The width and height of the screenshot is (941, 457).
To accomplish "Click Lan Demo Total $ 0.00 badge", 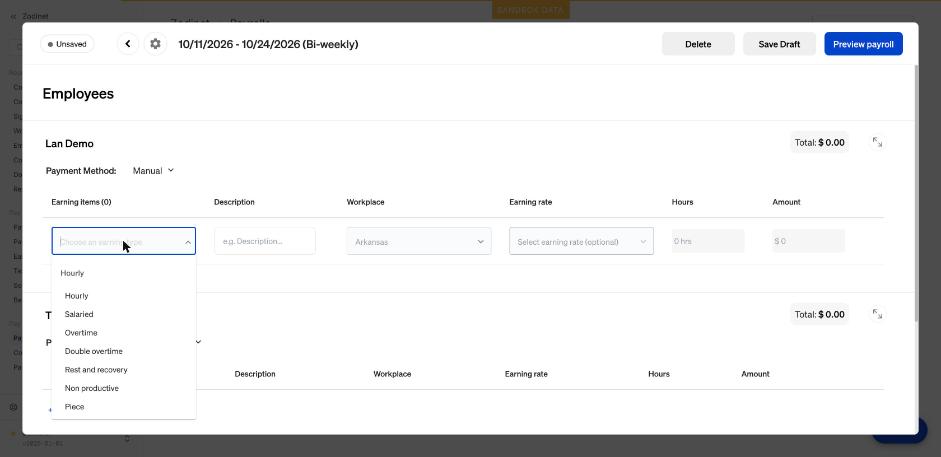I will [819, 142].
